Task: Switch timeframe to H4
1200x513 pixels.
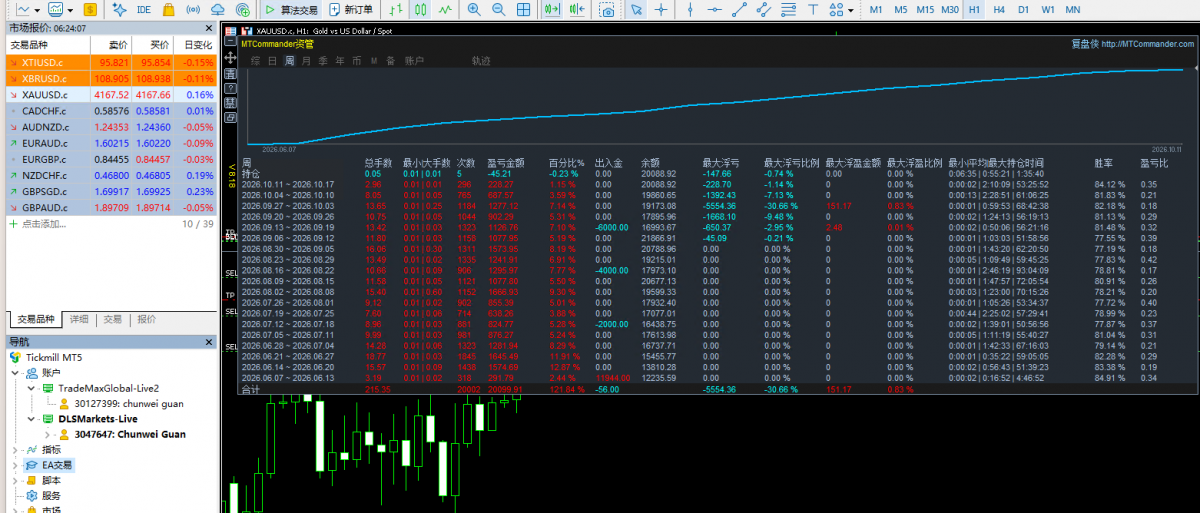Action: [x=999, y=9]
